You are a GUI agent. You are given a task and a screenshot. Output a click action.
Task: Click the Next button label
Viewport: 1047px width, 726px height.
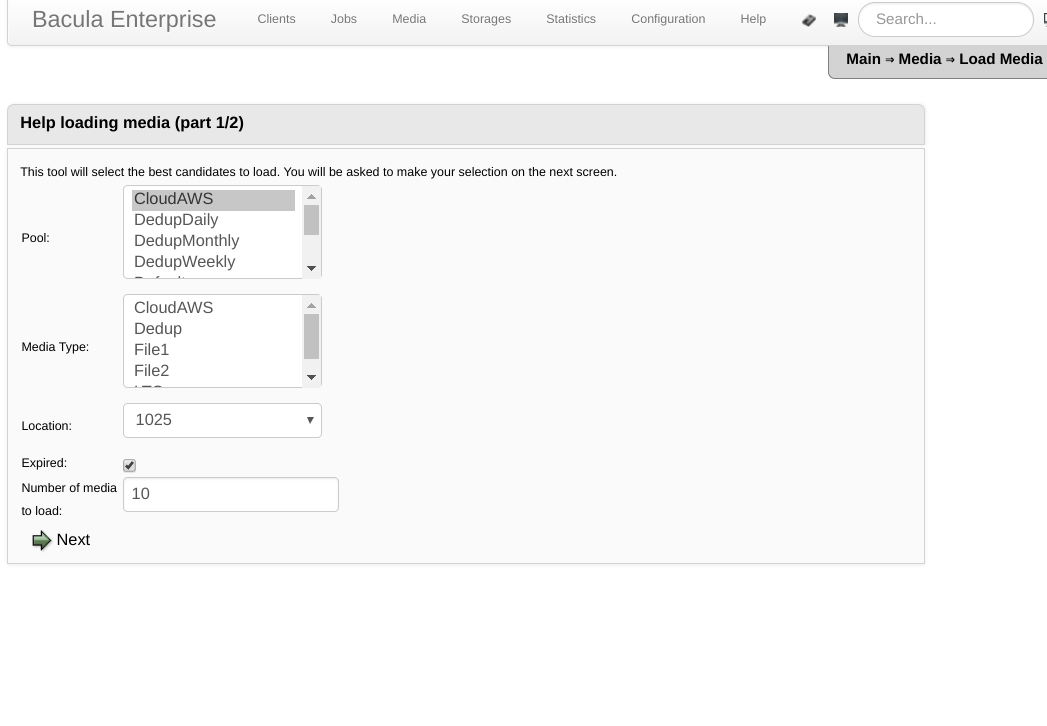tap(73, 540)
